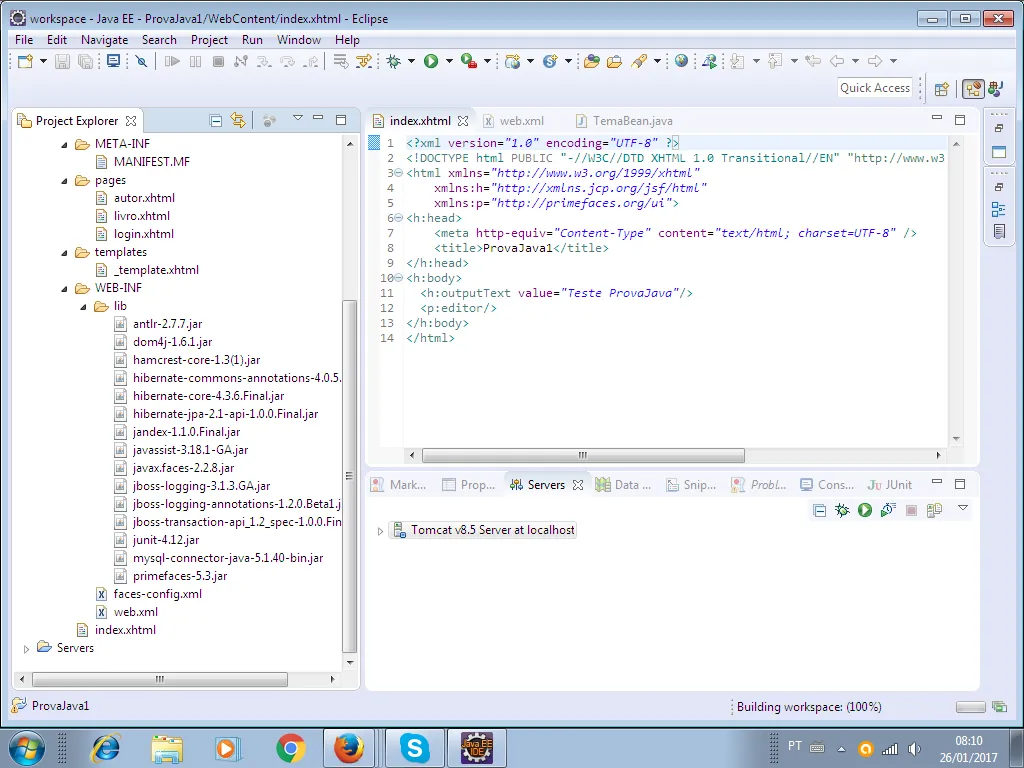Click the Debug bug icon in main toolbar
This screenshot has height=768, width=1024.
[x=394, y=62]
